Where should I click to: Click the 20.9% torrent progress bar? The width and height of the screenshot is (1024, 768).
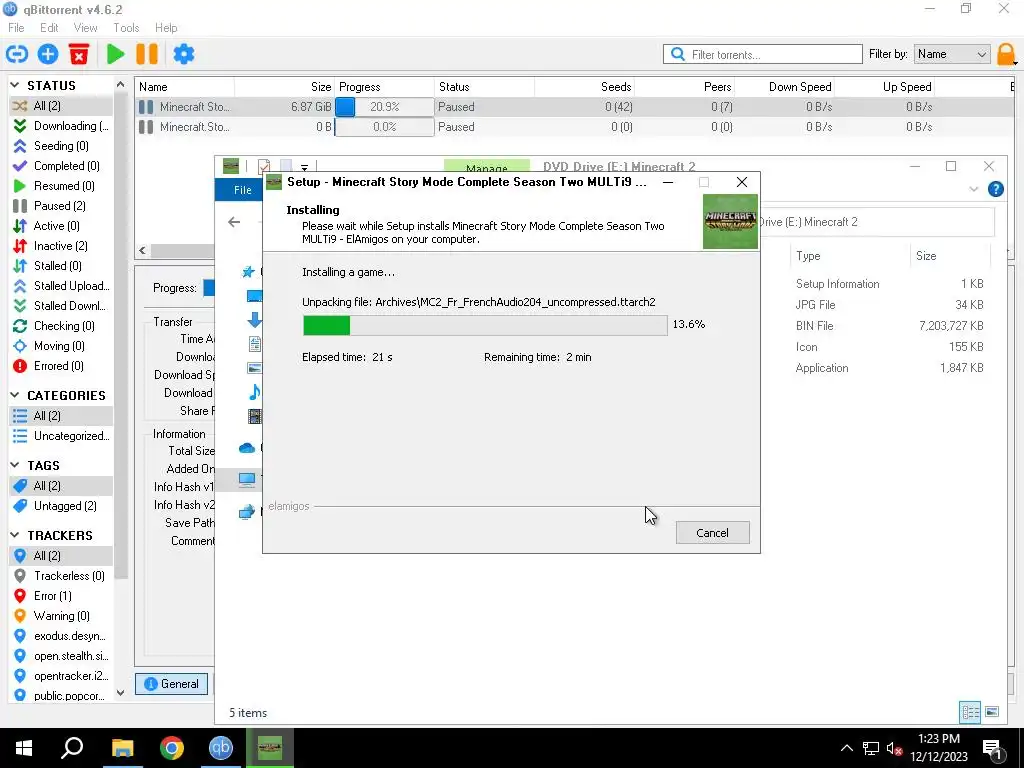(x=384, y=107)
